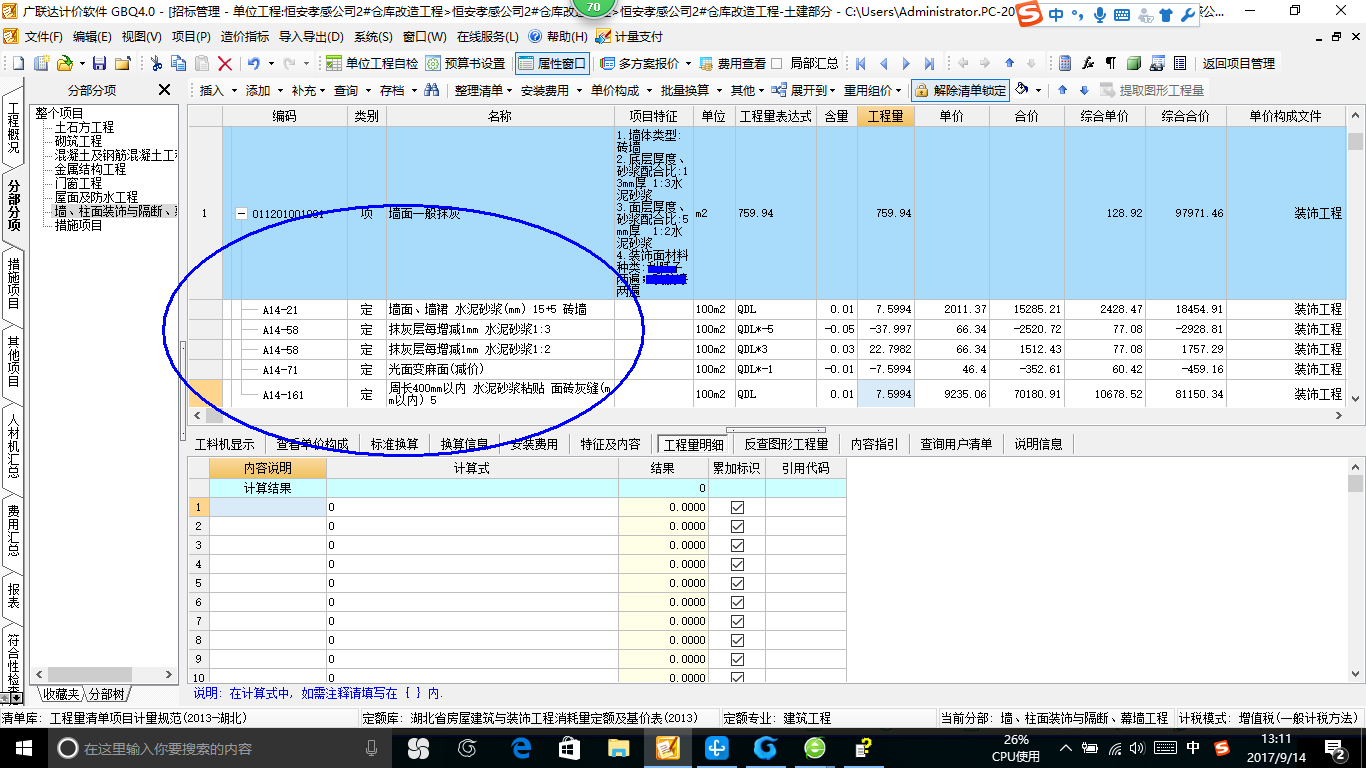Open Microsoft Edge from the taskbar

pos(521,747)
